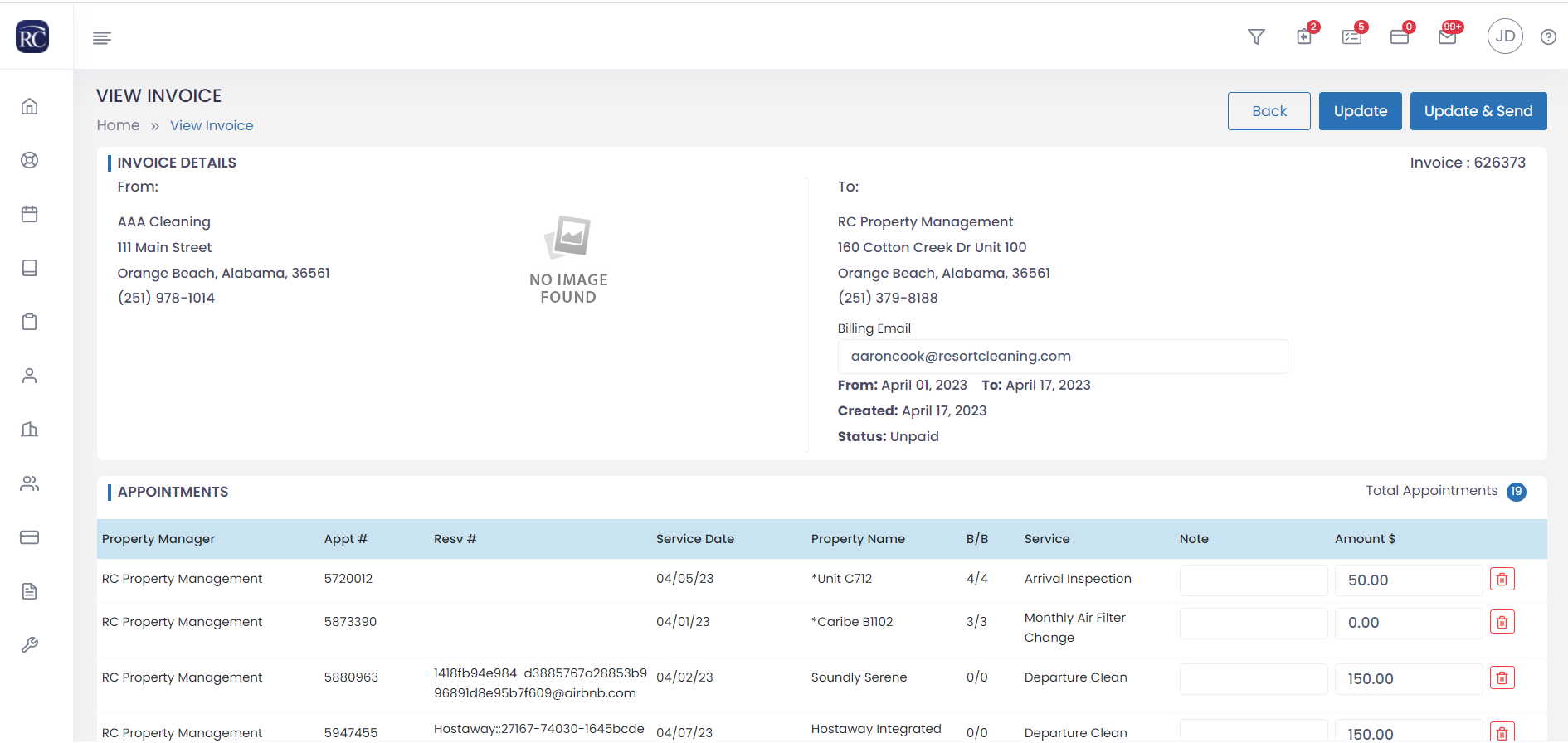The image size is (1568, 743).
Task: Open the notification icon with badge 2
Action: coord(1305,36)
